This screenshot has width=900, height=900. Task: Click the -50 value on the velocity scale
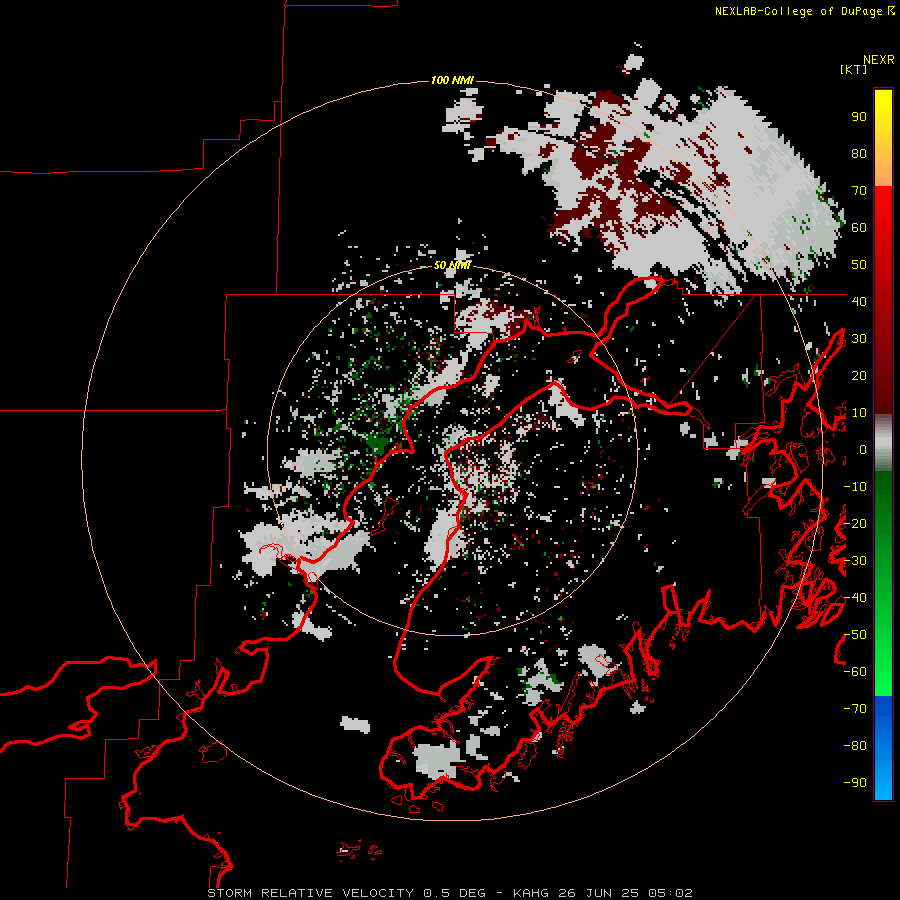pos(855,634)
